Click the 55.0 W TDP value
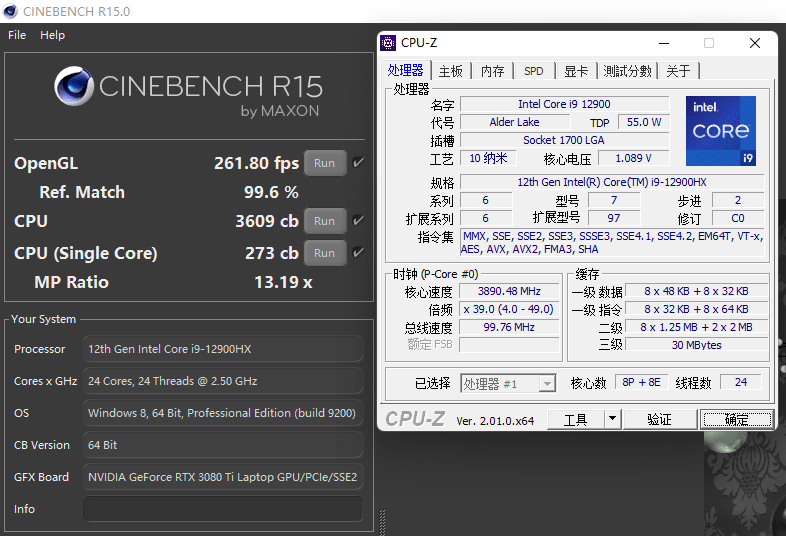This screenshot has width=786, height=536. pos(644,122)
